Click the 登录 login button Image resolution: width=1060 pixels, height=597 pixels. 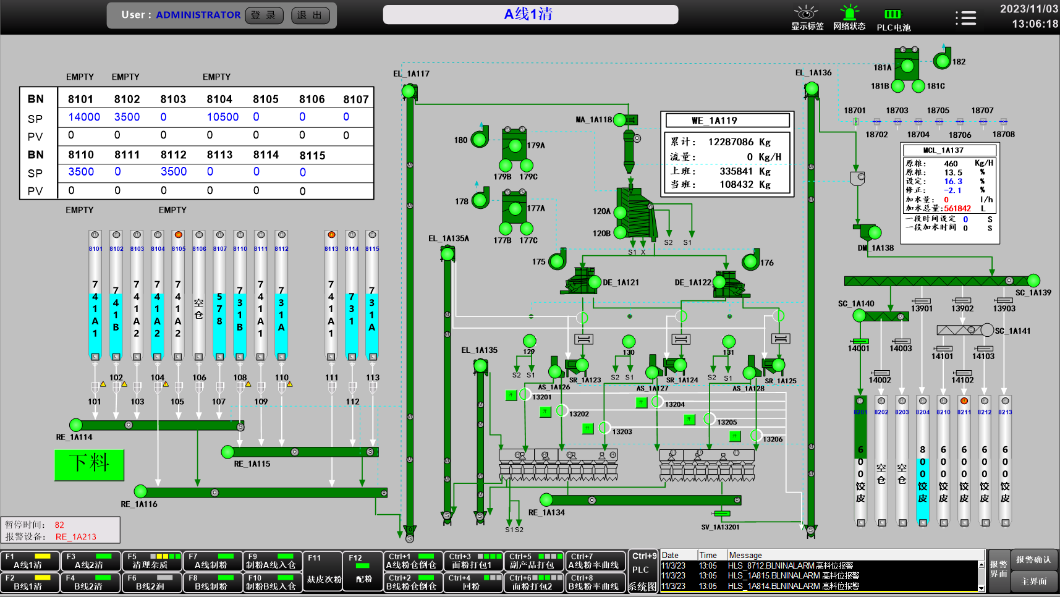point(265,15)
